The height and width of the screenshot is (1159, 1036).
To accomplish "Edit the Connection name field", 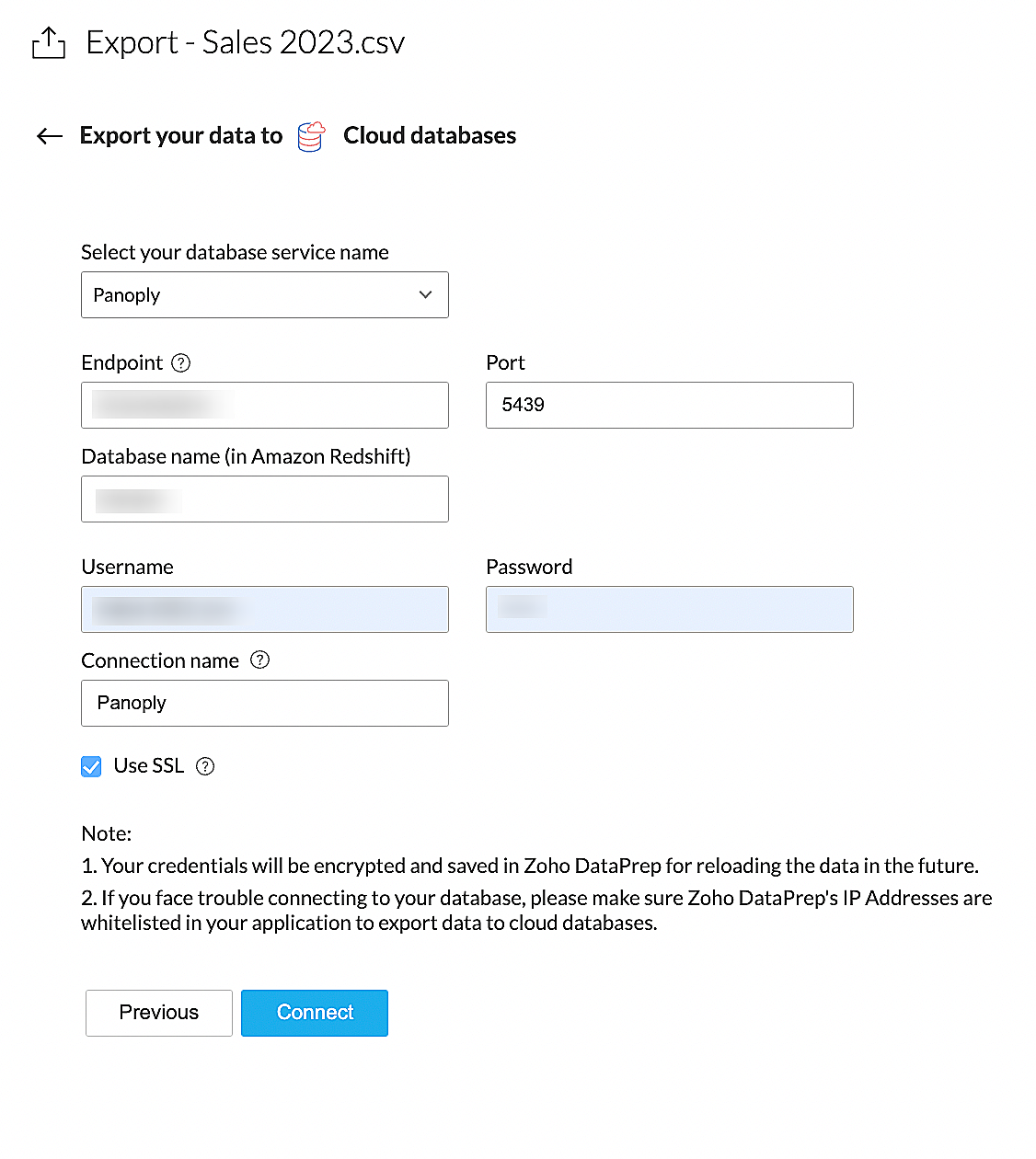I will (x=264, y=704).
